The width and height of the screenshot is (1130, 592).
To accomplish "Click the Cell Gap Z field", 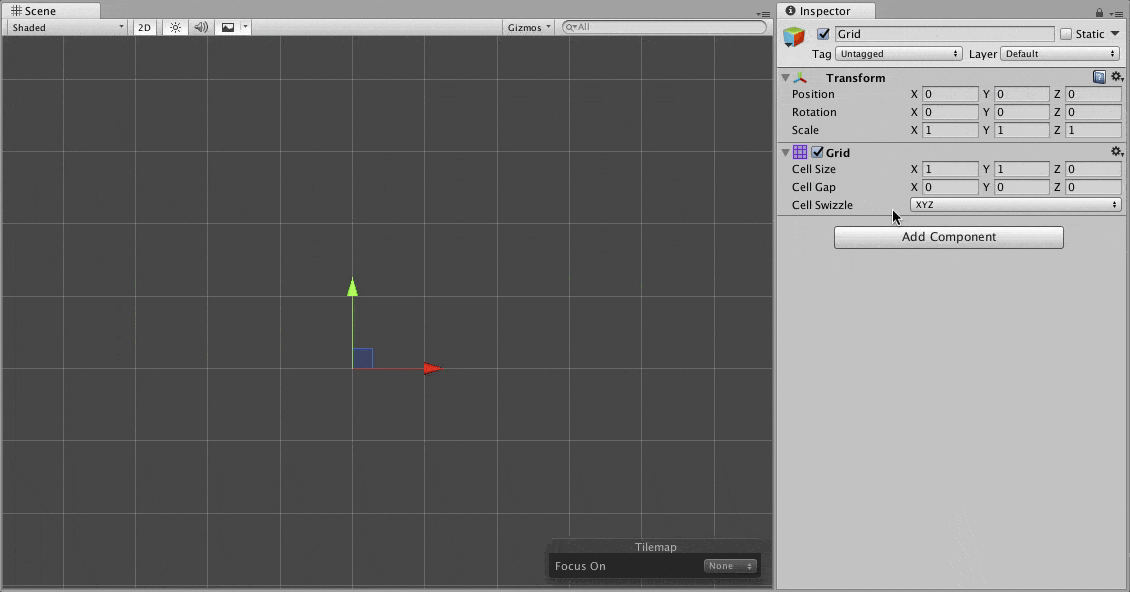I will pos(1093,187).
